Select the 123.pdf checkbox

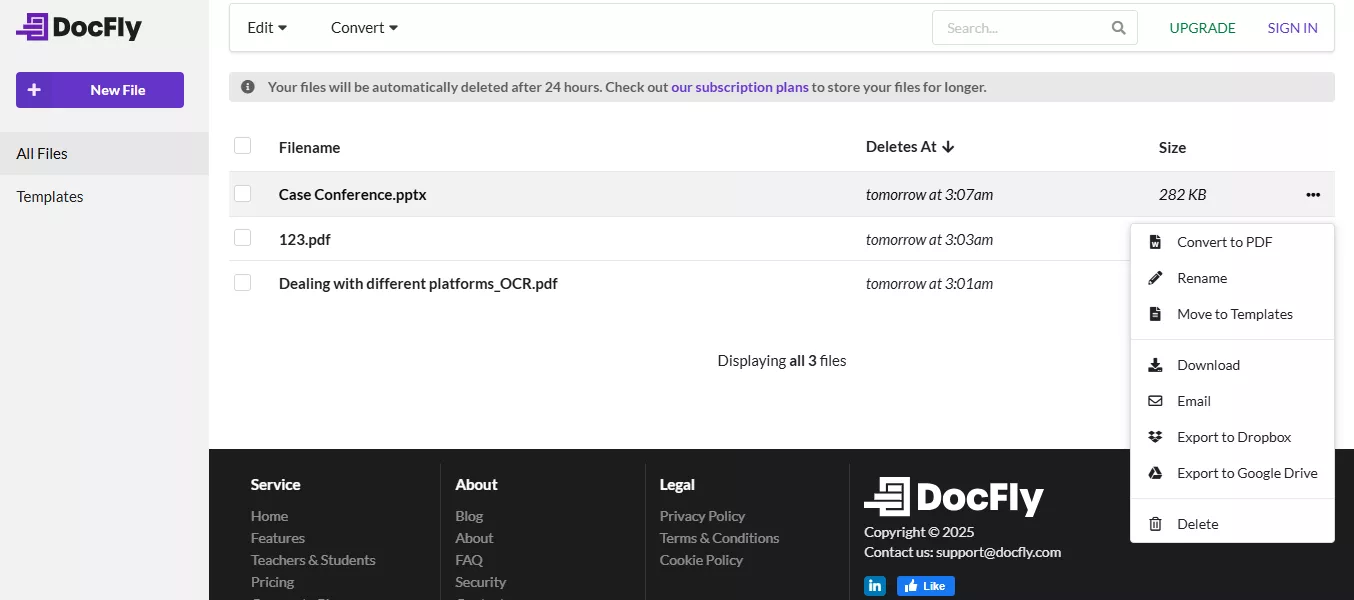coord(242,238)
